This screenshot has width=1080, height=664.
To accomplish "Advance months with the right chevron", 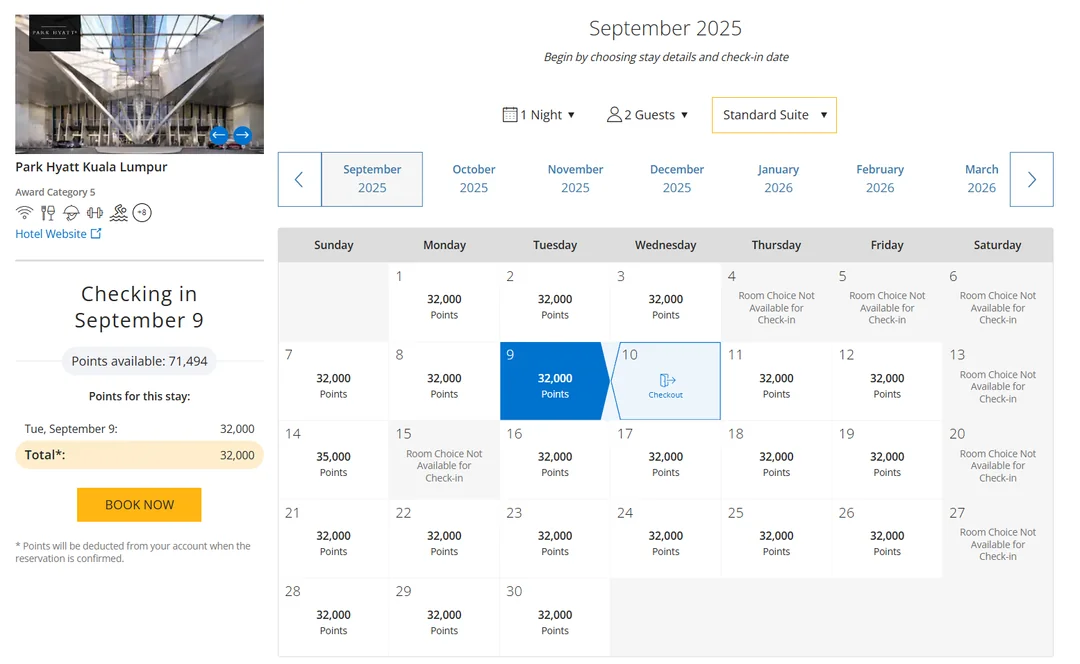I will pyautogui.click(x=1031, y=180).
